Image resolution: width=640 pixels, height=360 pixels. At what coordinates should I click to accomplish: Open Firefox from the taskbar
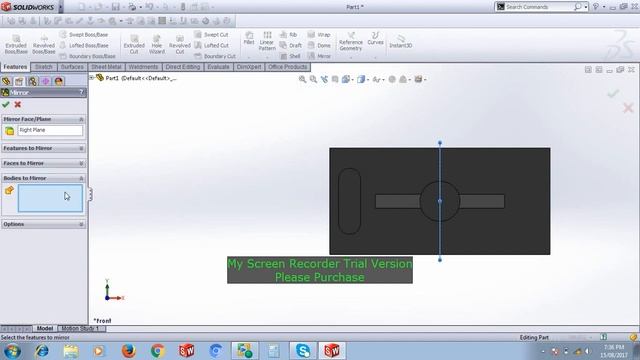tap(129, 351)
